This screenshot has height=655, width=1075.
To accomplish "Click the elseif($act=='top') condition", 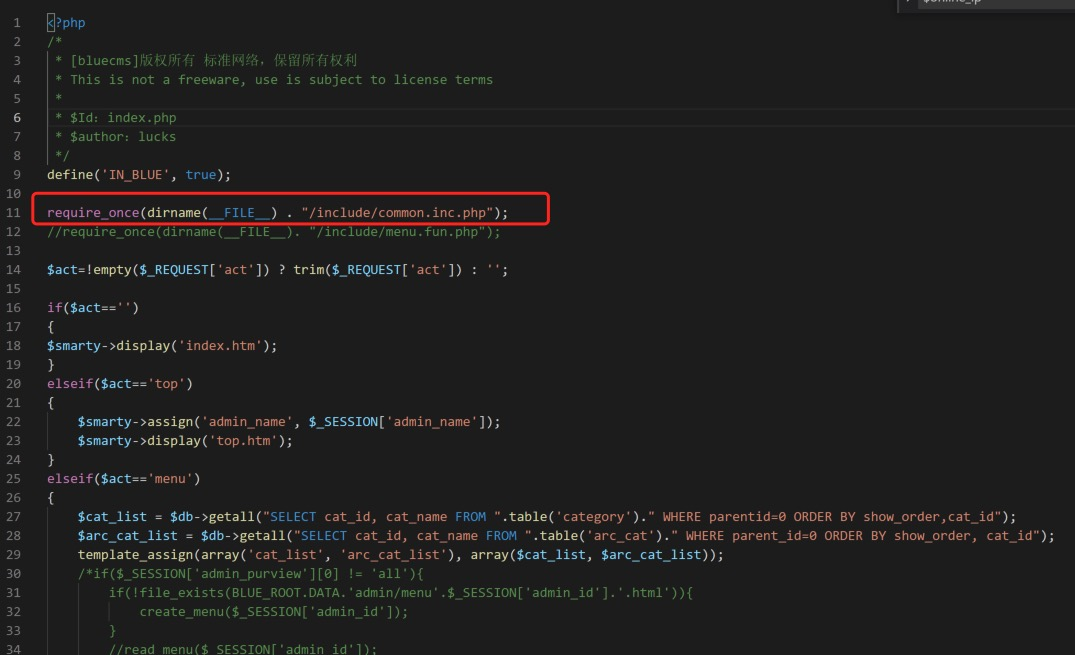I will coord(120,383).
